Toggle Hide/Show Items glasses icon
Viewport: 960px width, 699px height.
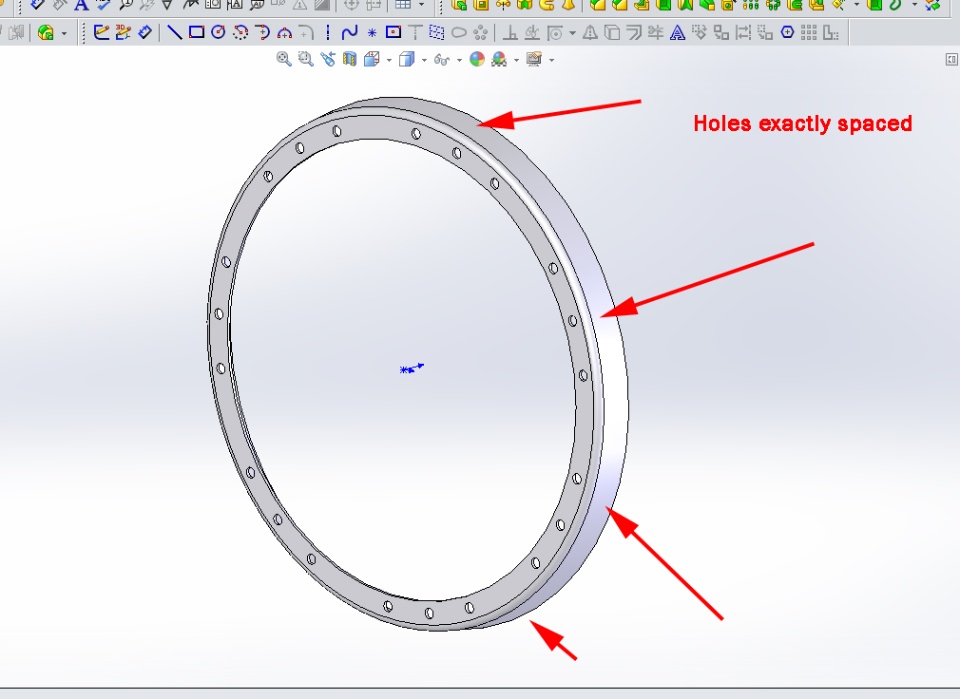click(441, 59)
